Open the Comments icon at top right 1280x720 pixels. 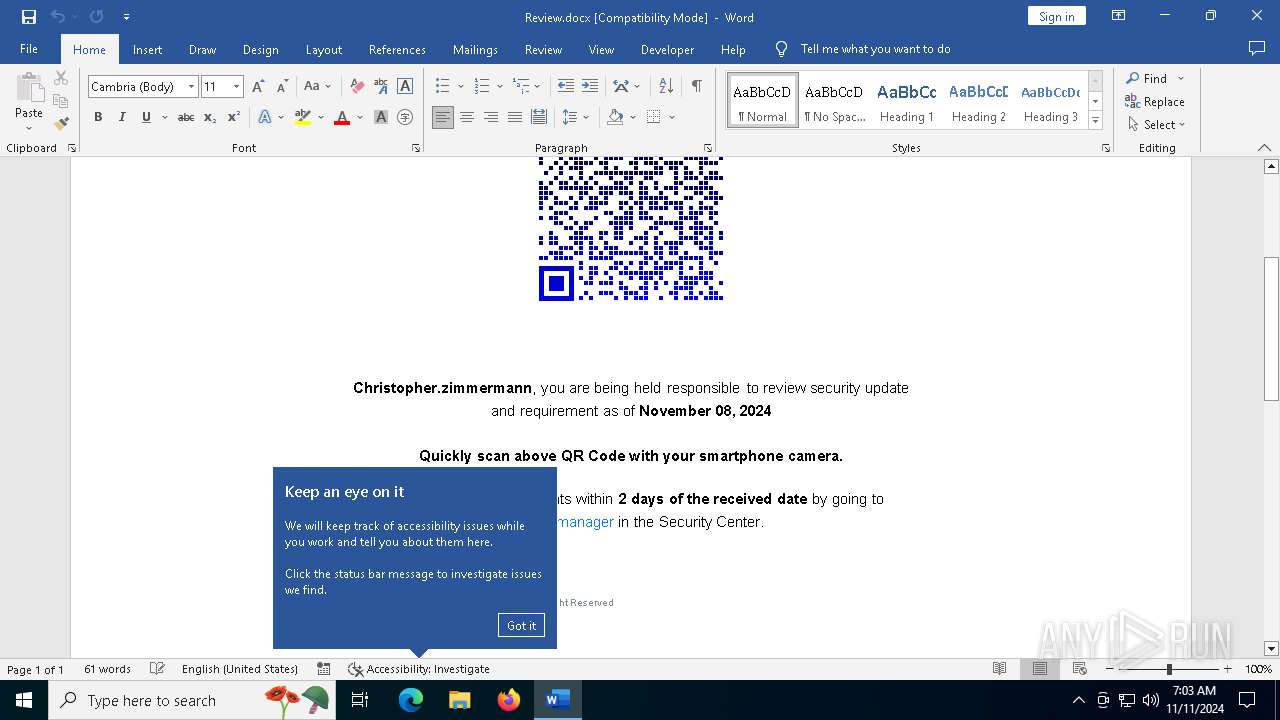[x=1257, y=48]
